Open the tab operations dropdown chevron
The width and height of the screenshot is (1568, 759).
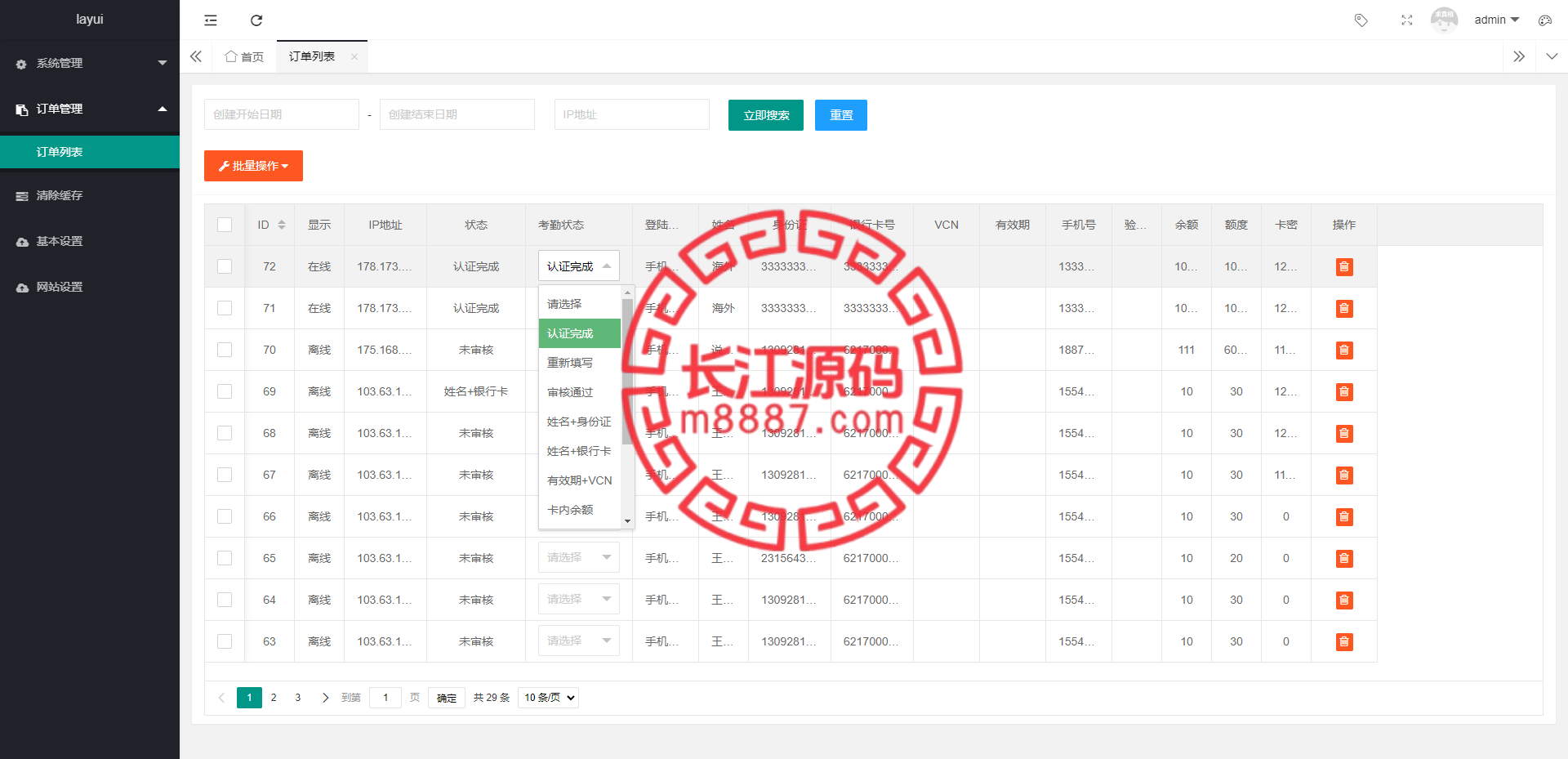(x=1552, y=56)
